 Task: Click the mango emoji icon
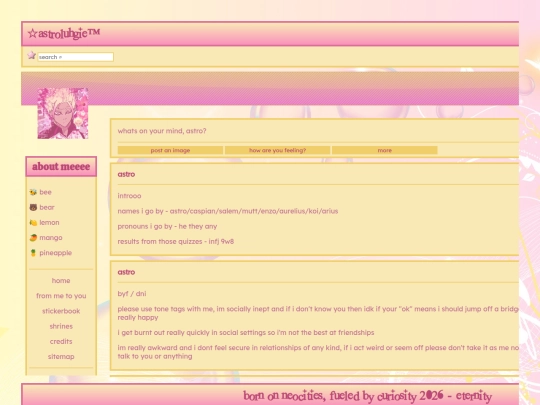(33, 238)
